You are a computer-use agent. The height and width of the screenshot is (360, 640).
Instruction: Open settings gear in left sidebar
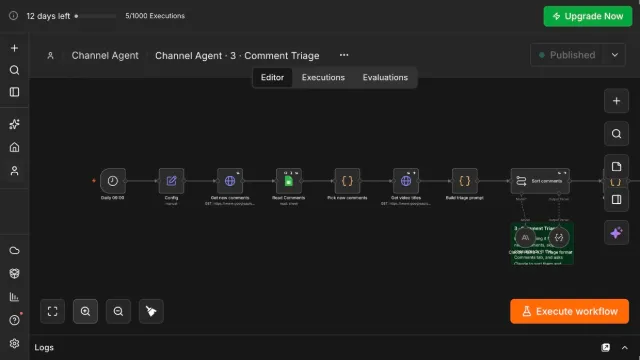(14, 343)
